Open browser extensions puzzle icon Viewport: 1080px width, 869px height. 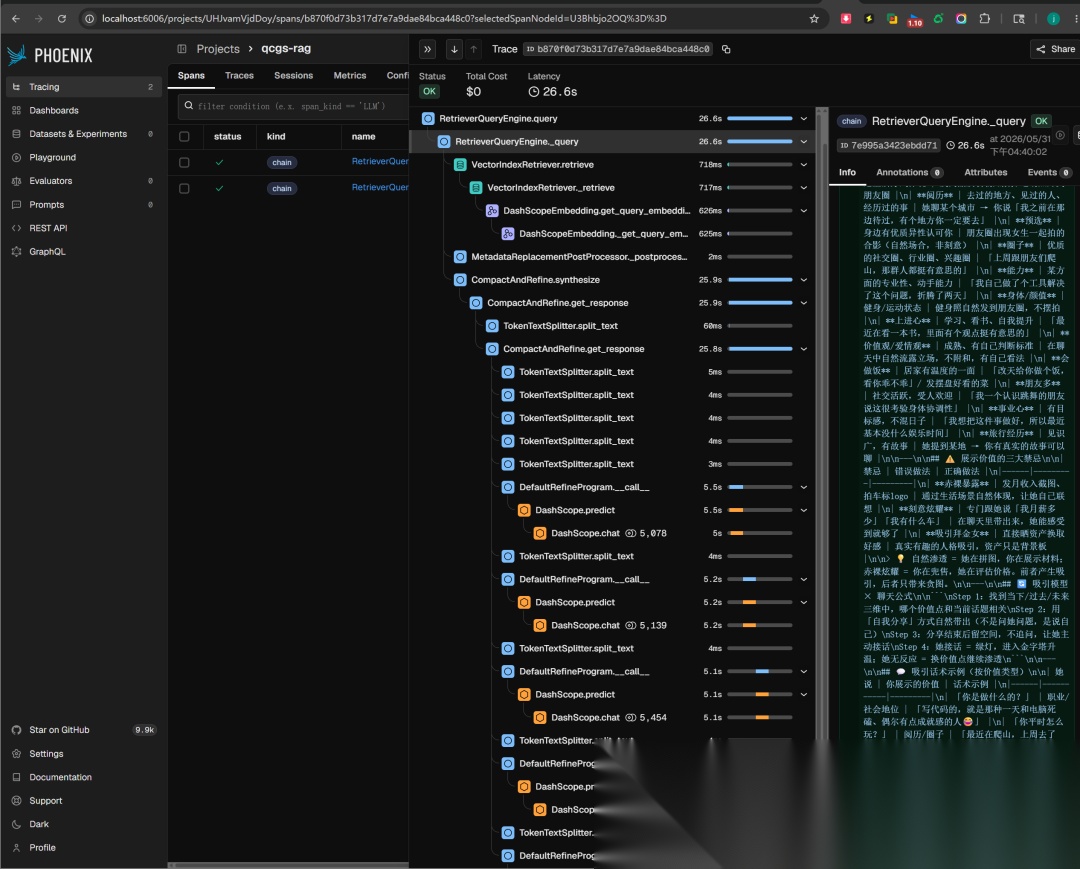pos(985,19)
